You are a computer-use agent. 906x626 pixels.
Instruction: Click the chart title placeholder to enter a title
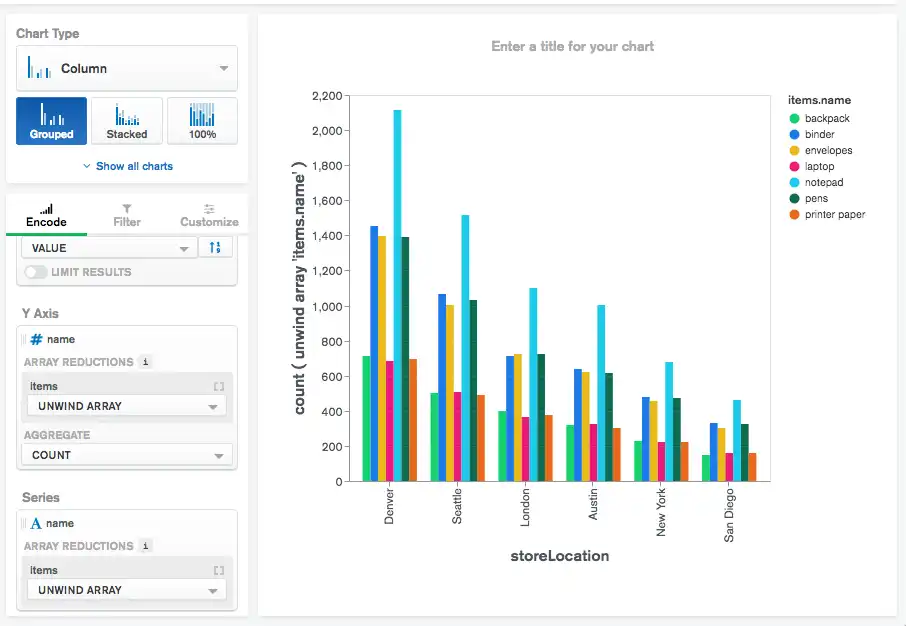tap(571, 47)
